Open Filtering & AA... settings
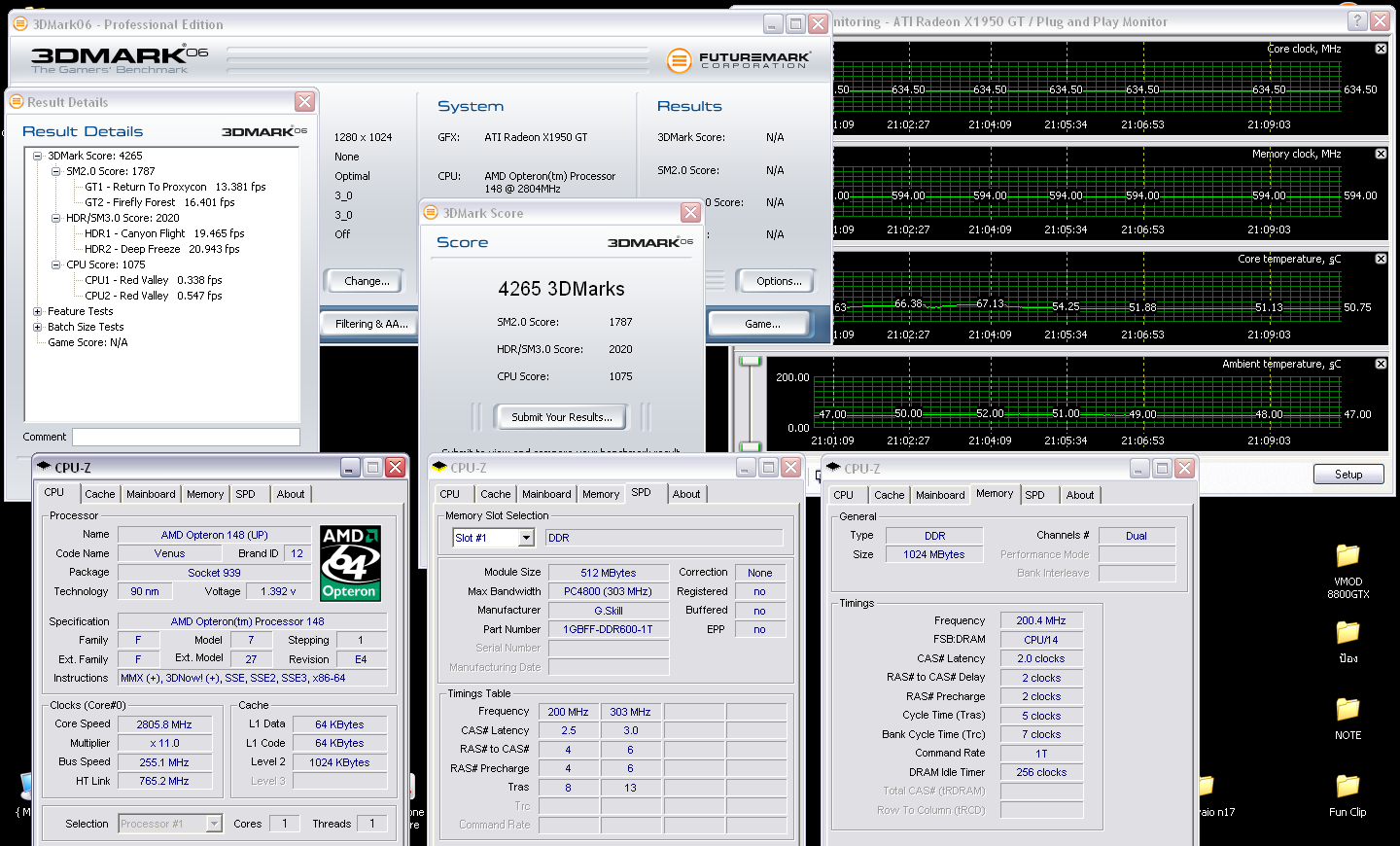The image size is (1400, 846). [371, 324]
